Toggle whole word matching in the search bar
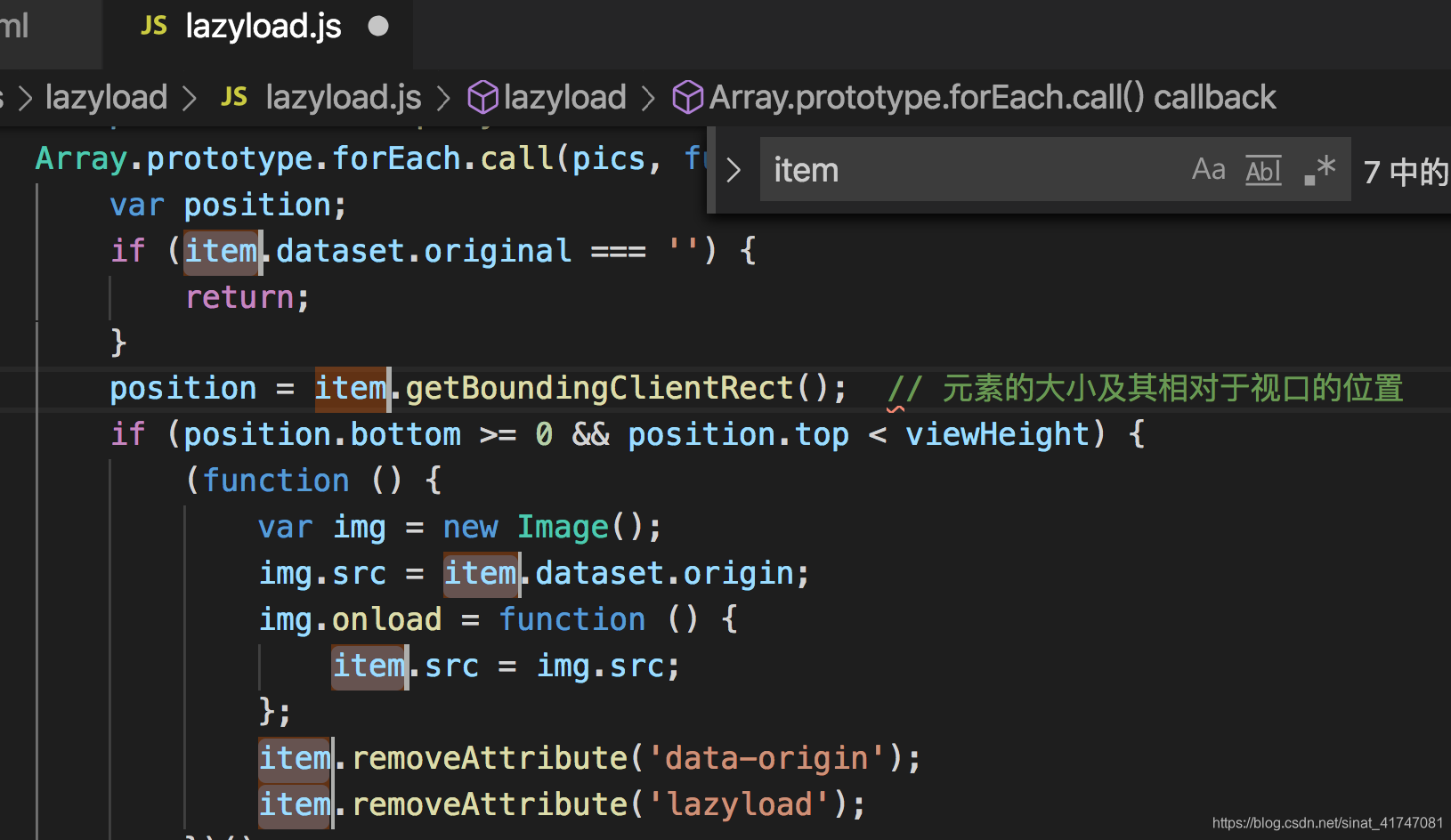This screenshot has height=840, width=1451. (1262, 170)
